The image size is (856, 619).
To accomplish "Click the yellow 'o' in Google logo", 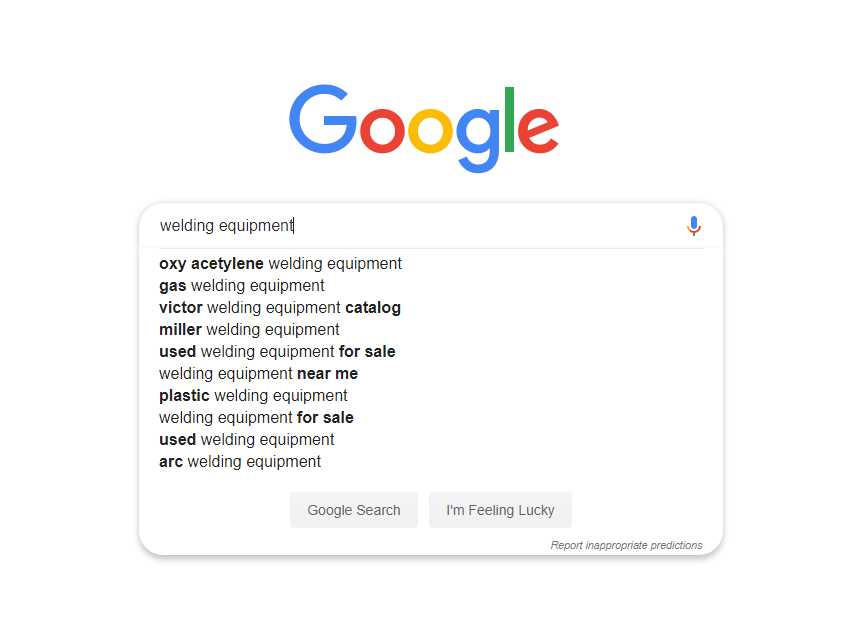I will click(431, 130).
